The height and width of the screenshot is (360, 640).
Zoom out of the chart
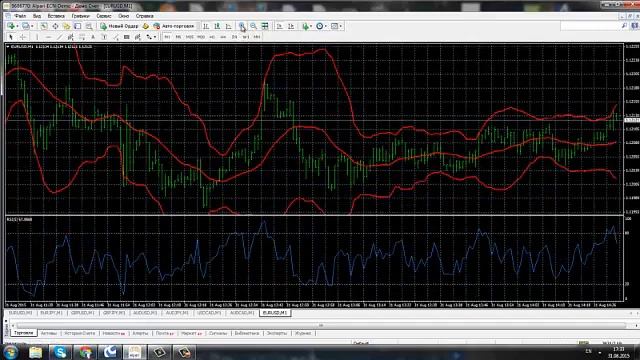(253, 26)
